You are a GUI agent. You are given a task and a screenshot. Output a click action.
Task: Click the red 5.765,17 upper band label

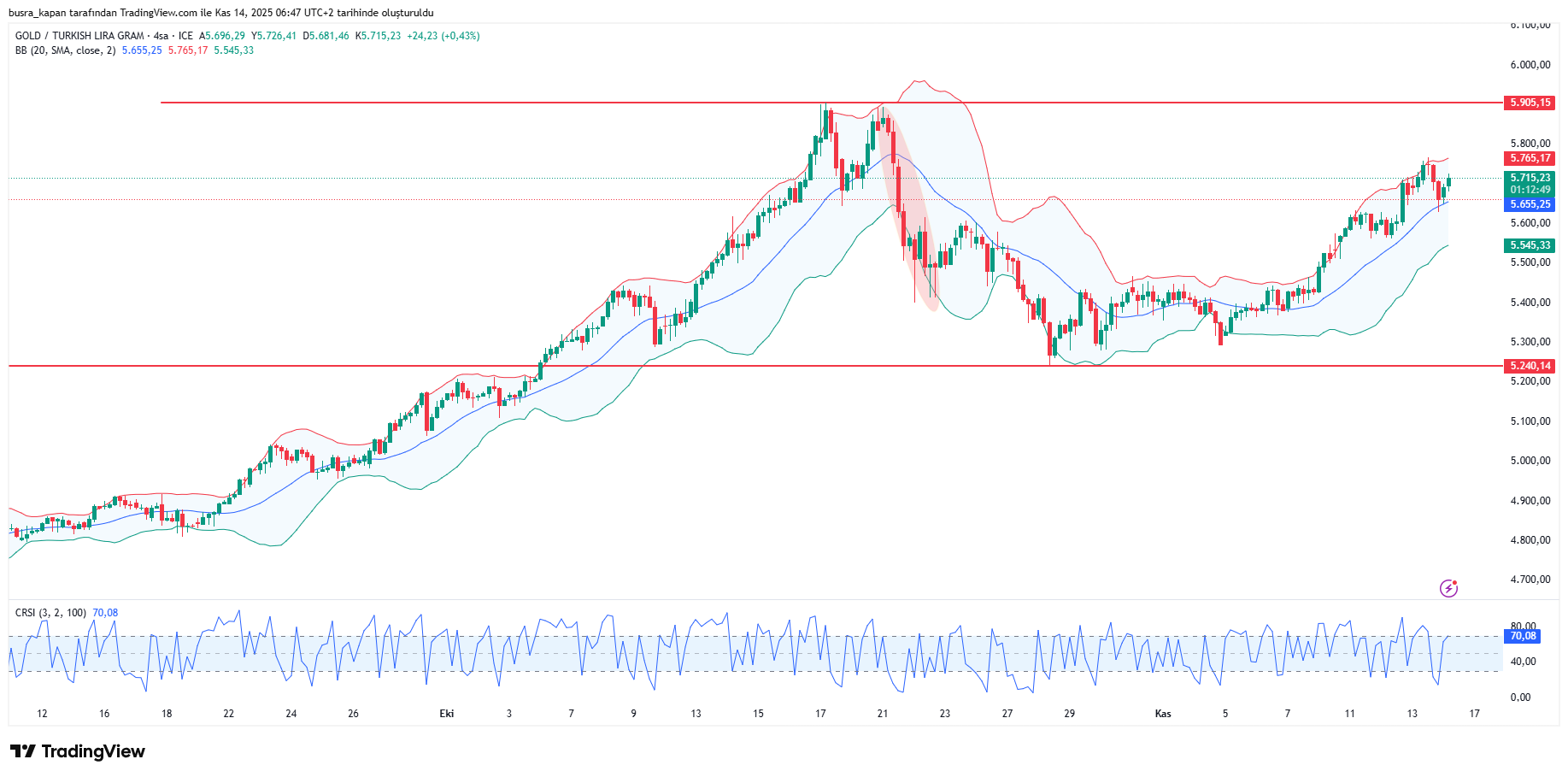click(x=1529, y=158)
